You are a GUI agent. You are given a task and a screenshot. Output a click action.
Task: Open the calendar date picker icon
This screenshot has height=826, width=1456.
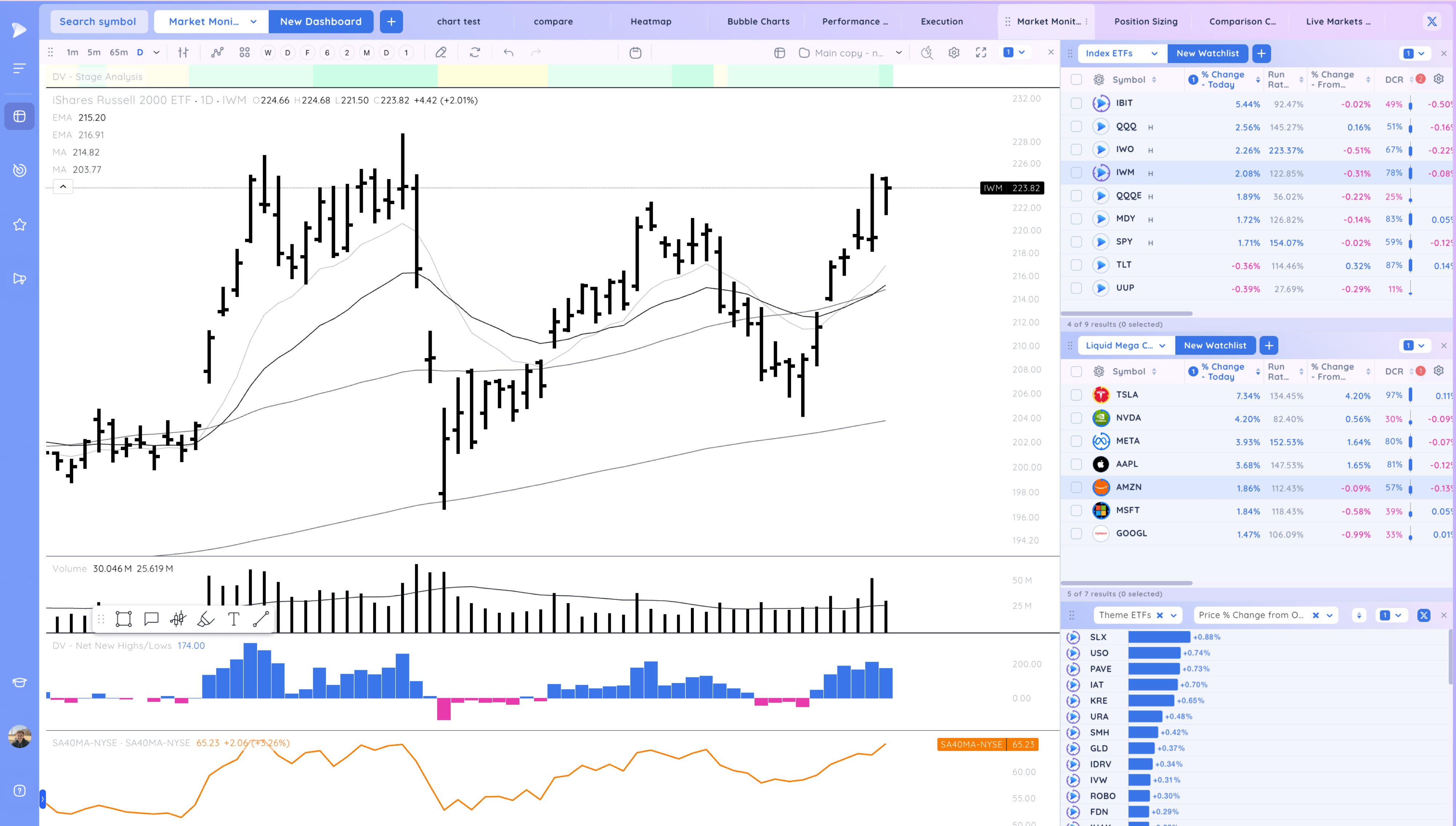point(635,53)
